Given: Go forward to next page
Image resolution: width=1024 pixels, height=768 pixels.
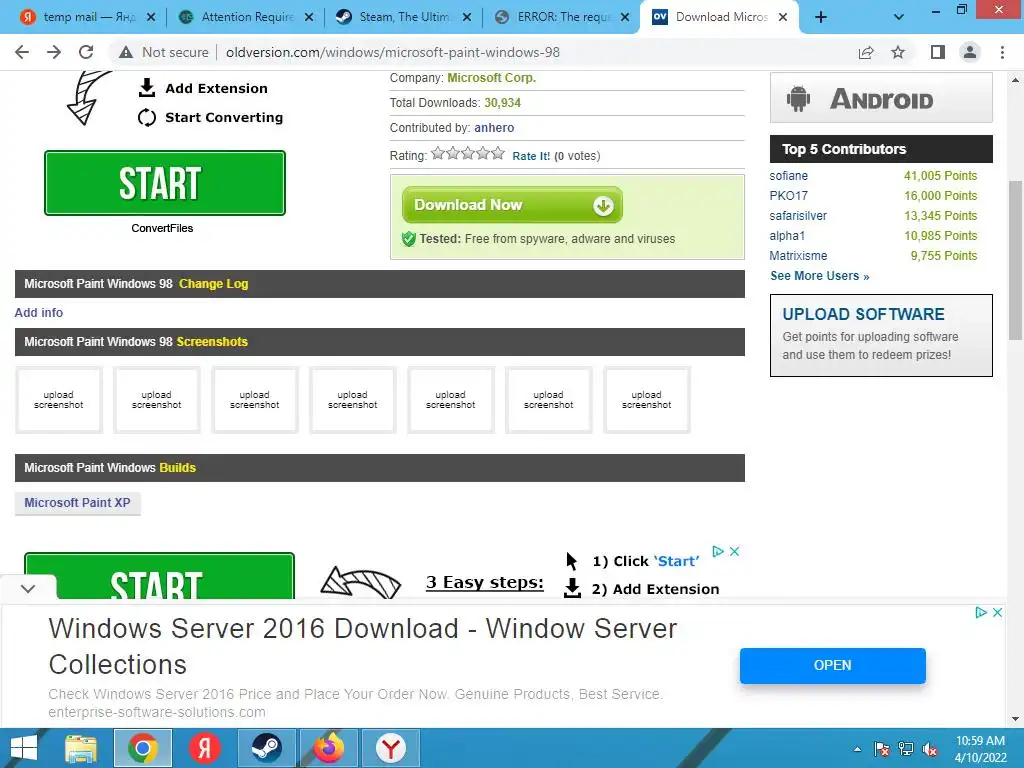Looking at the screenshot, I should pyautogui.click(x=54, y=52).
